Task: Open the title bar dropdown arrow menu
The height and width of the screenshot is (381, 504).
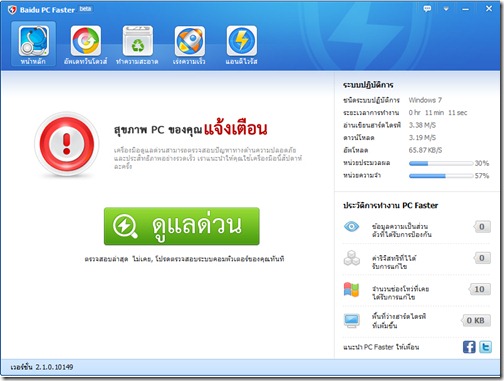Action: click(x=446, y=9)
